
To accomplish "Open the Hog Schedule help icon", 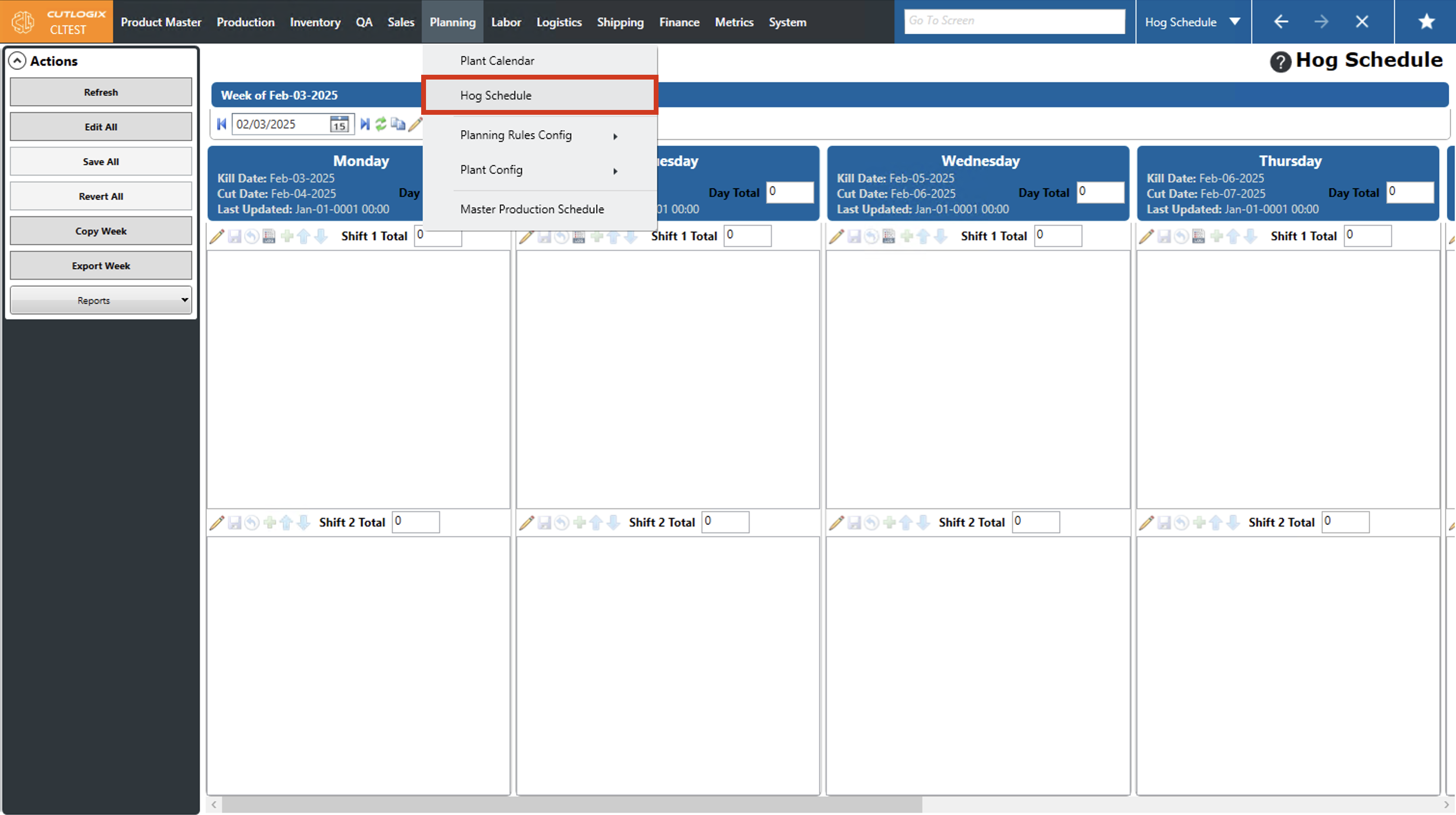I will point(1280,62).
